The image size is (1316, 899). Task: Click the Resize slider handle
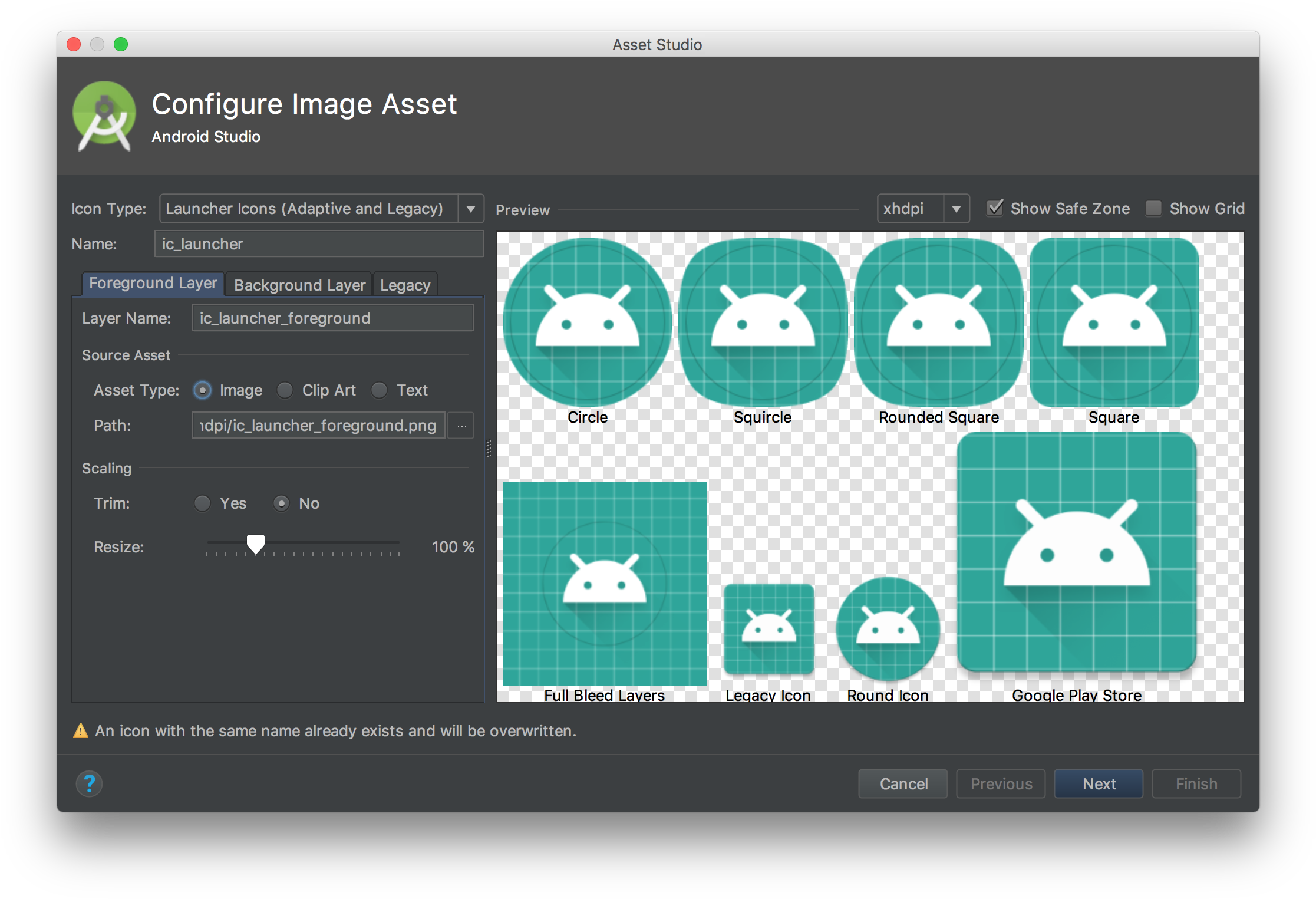click(255, 544)
